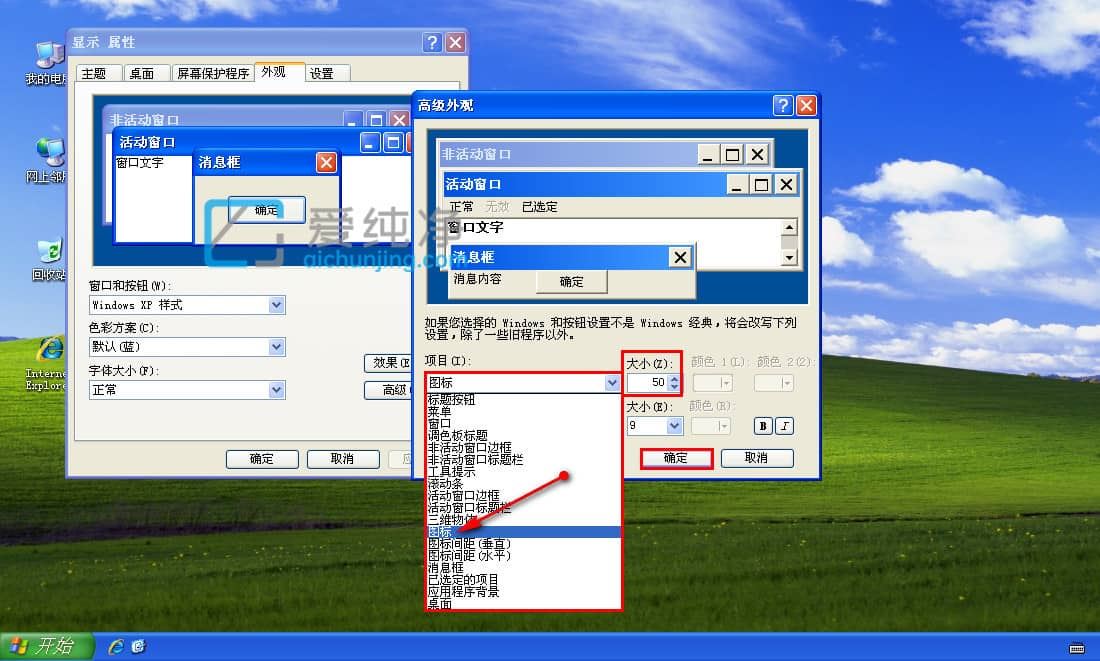The height and width of the screenshot is (661, 1100).
Task: Close the 高级外观 dialog
Action: coord(806,105)
